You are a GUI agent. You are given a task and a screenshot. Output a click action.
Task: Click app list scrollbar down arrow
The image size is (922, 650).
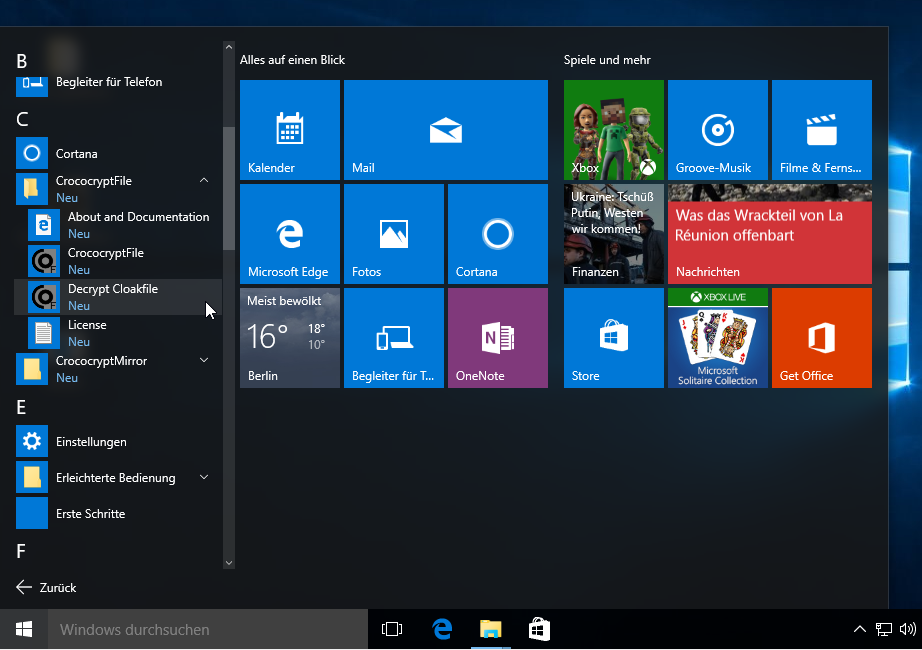coord(229,563)
